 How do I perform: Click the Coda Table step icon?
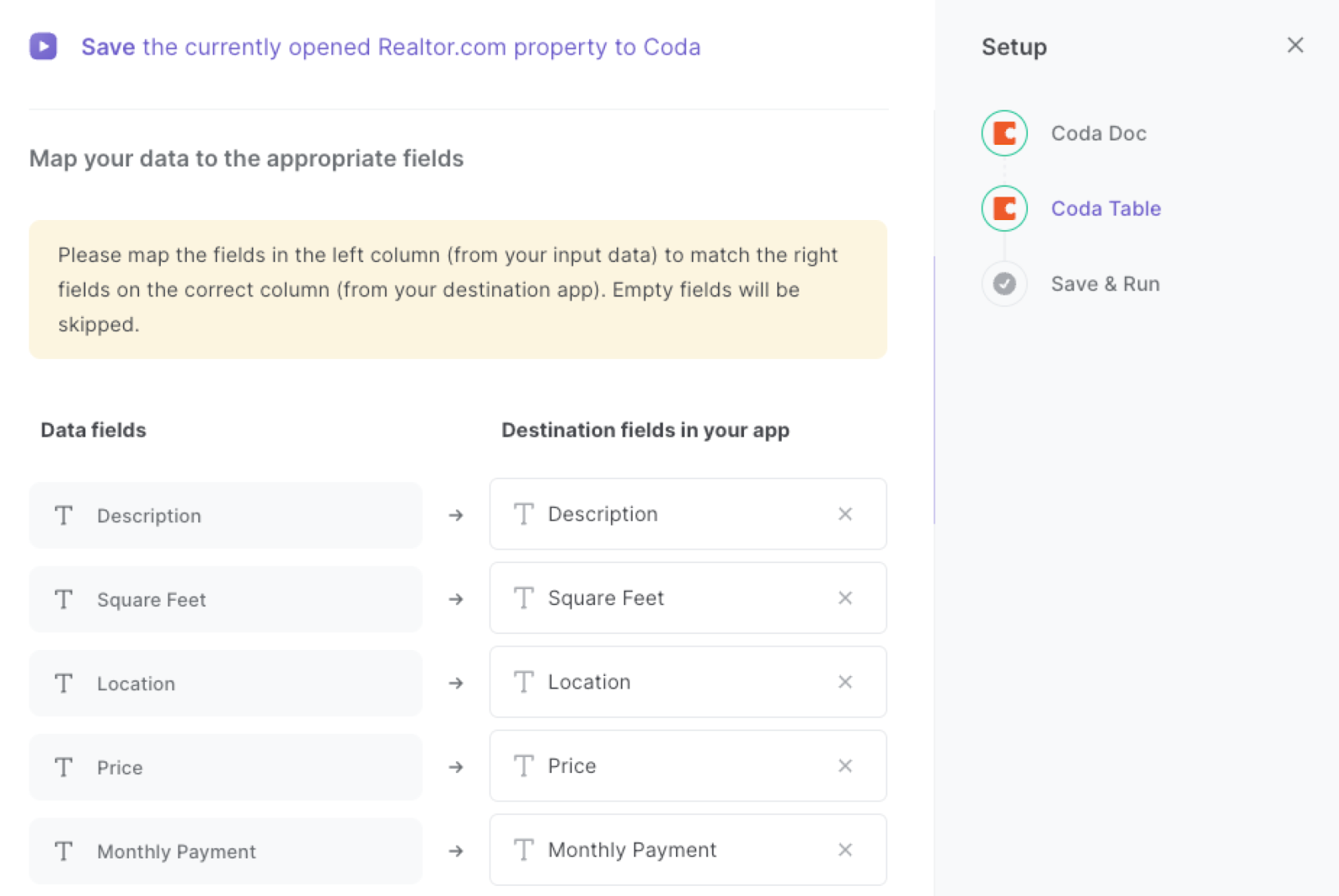(1004, 208)
